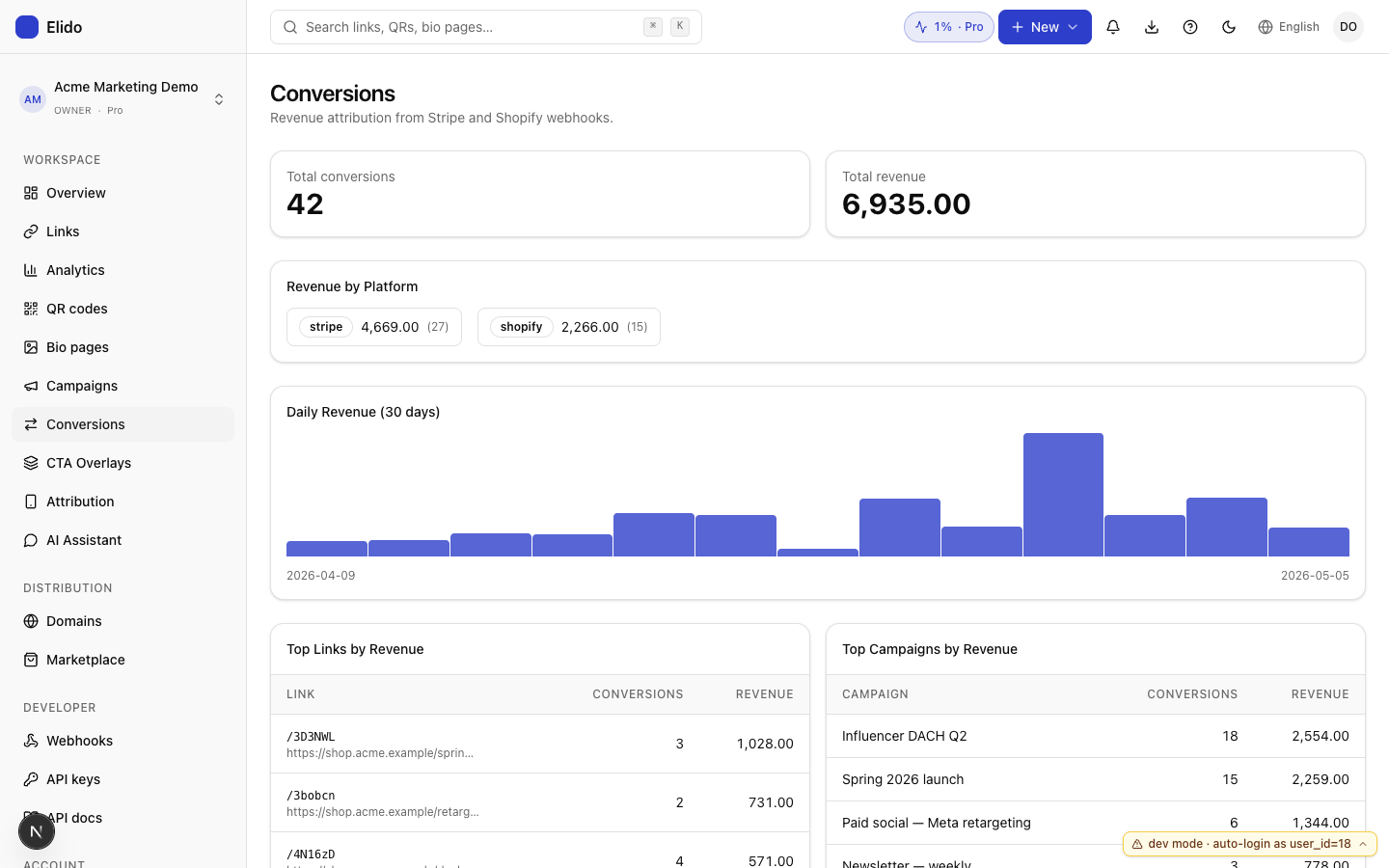Open Links in sidebar
Image resolution: width=1389 pixels, height=868 pixels.
[123, 231]
